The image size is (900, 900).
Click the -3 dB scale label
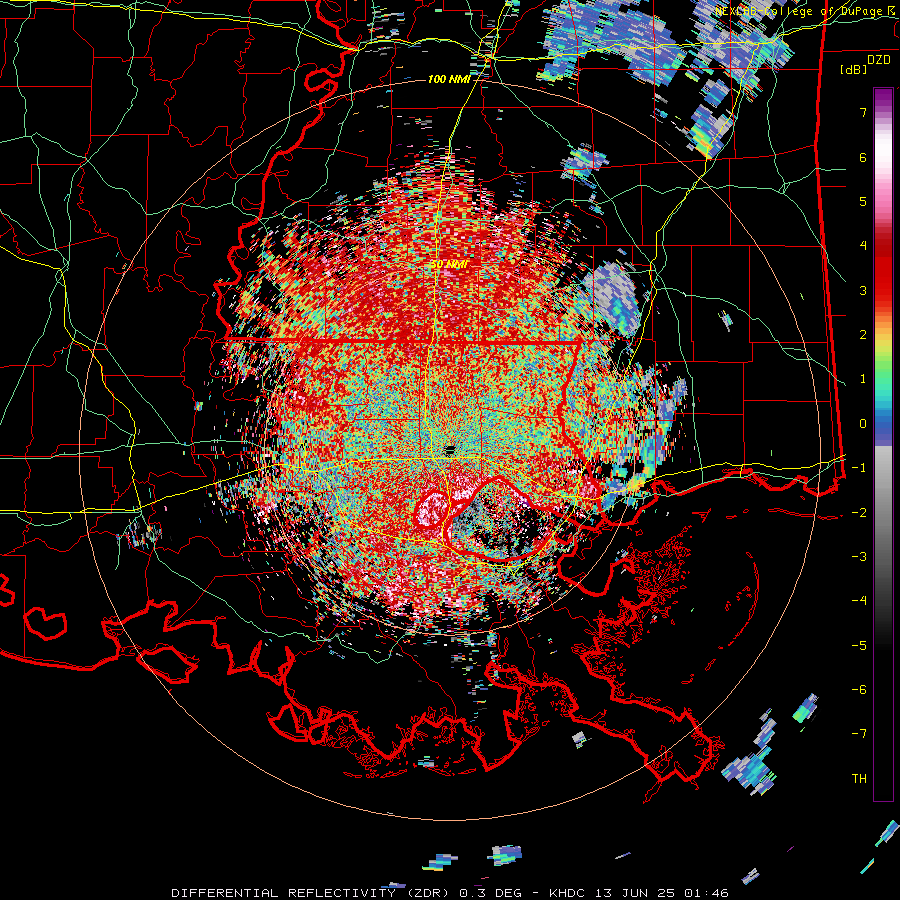(859, 557)
